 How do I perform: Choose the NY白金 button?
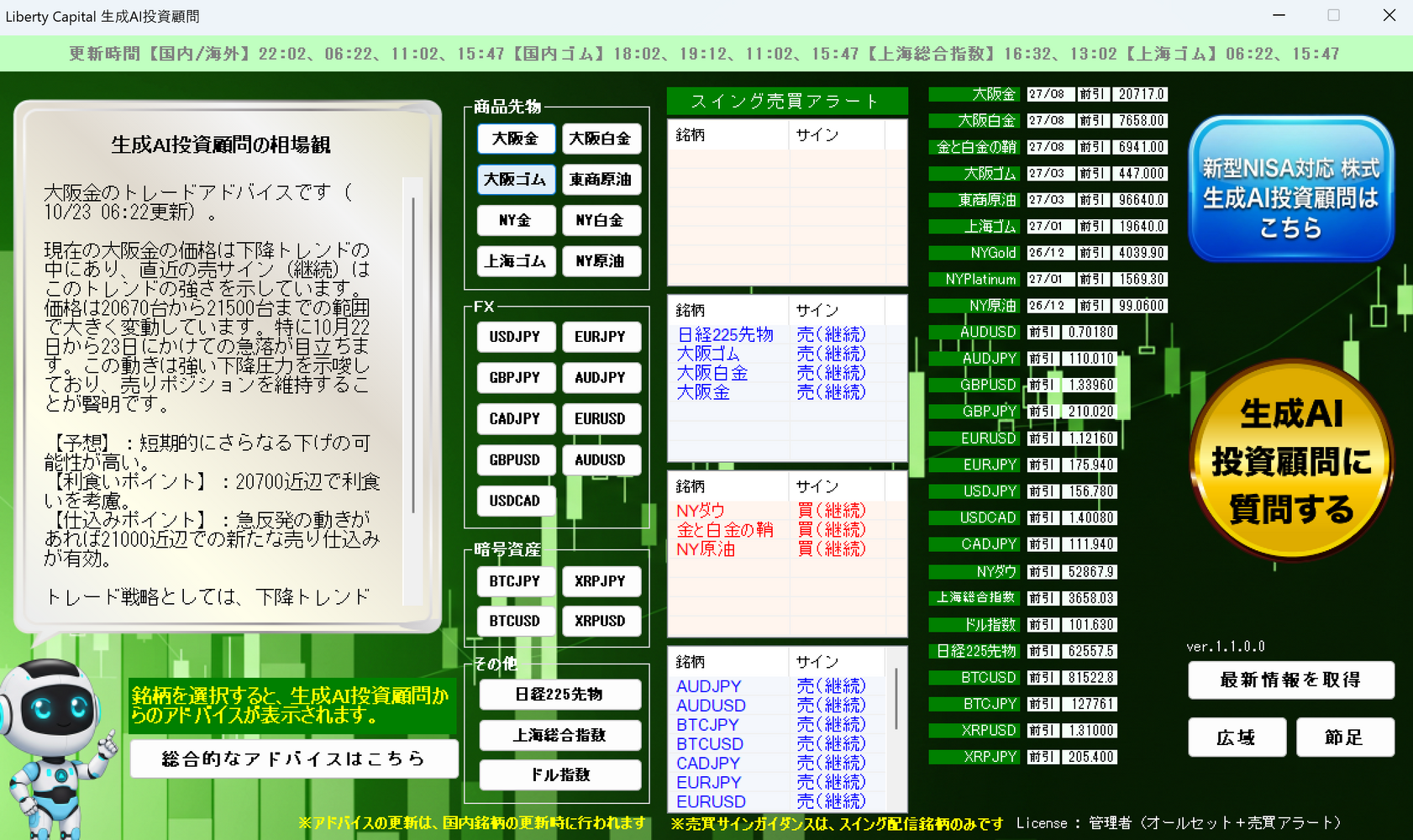[601, 220]
